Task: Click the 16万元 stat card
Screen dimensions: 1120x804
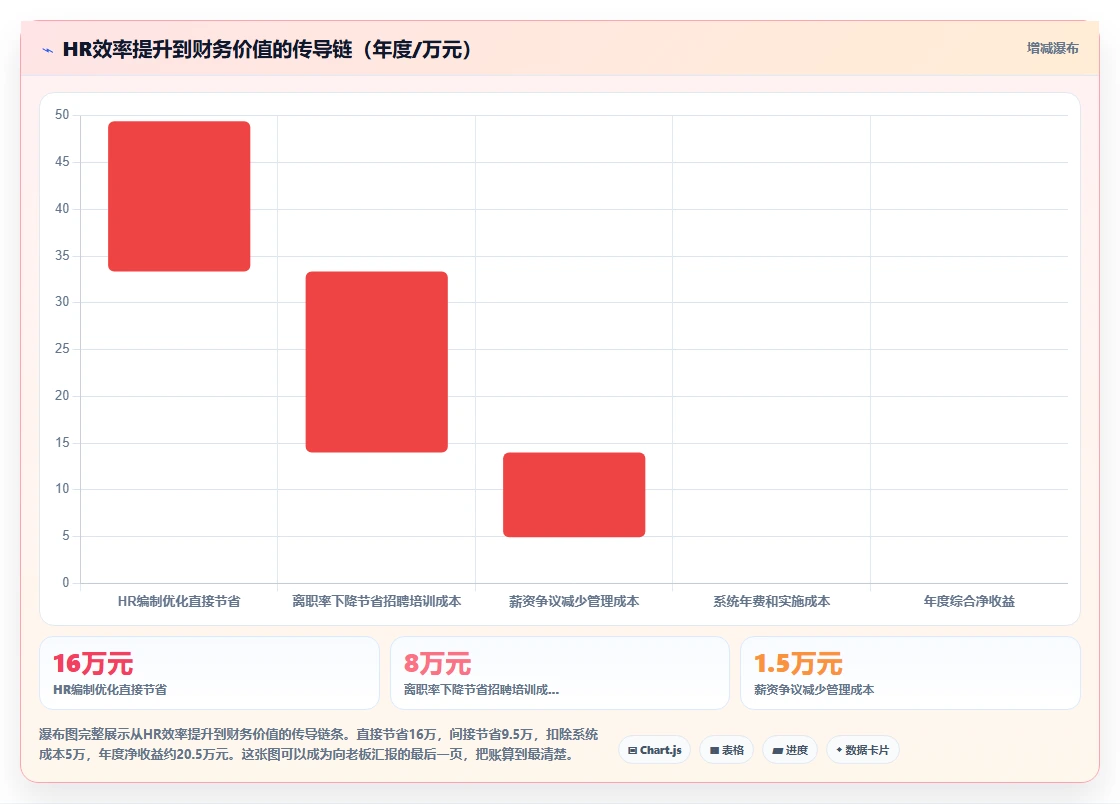Action: pyautogui.click(x=209, y=673)
